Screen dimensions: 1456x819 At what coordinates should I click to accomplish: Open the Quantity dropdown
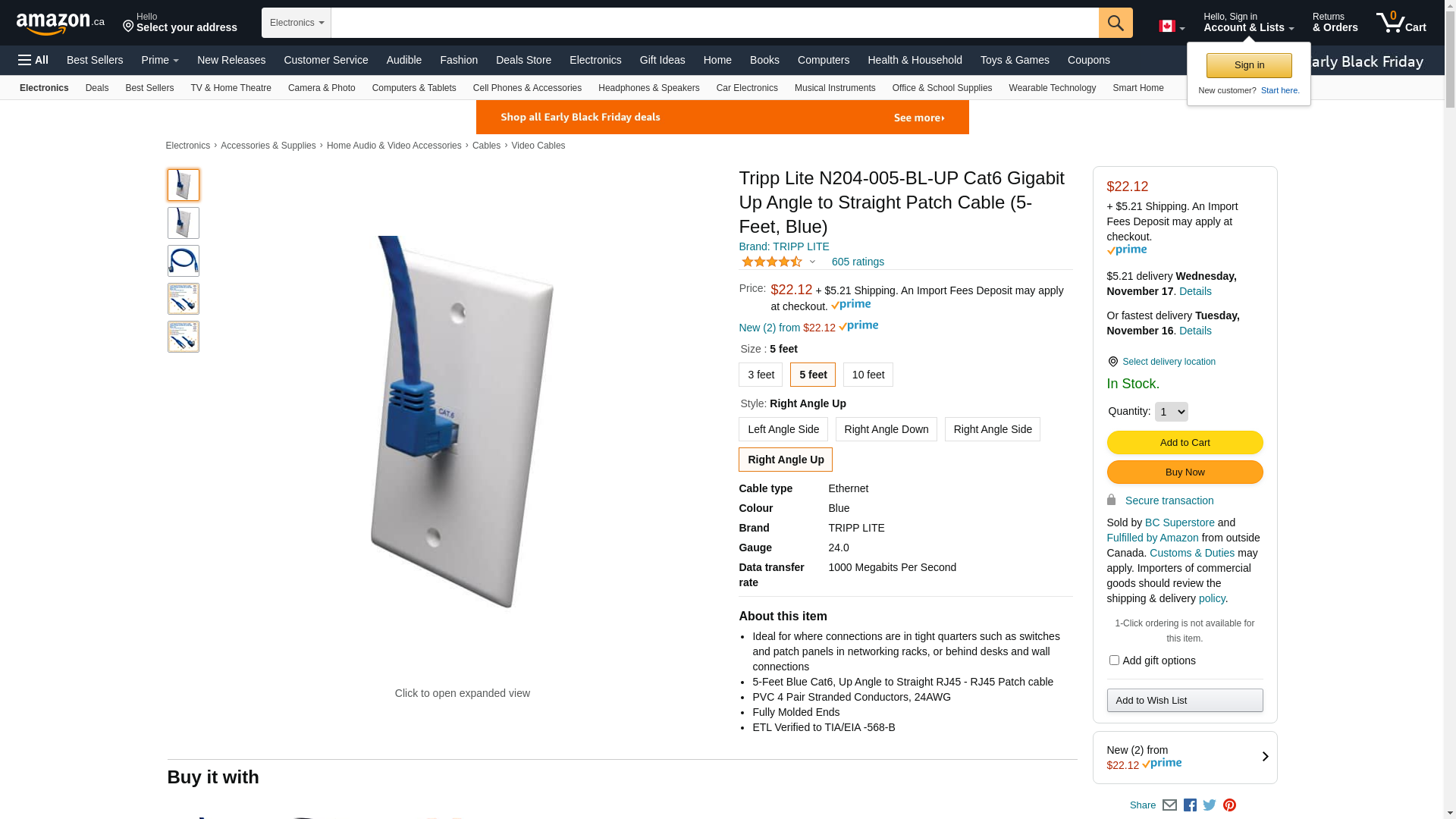point(1171,412)
